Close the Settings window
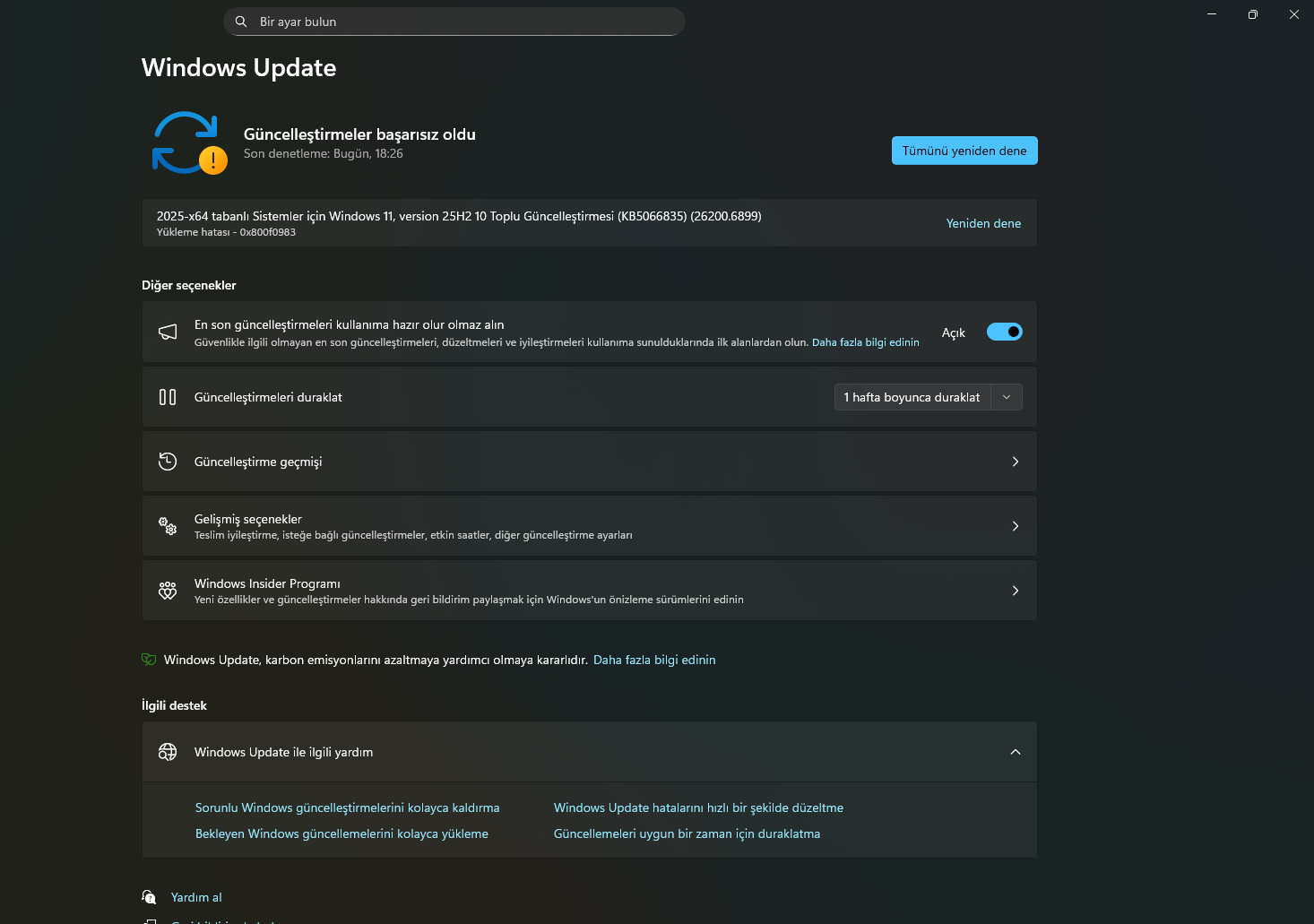 [x=1294, y=14]
